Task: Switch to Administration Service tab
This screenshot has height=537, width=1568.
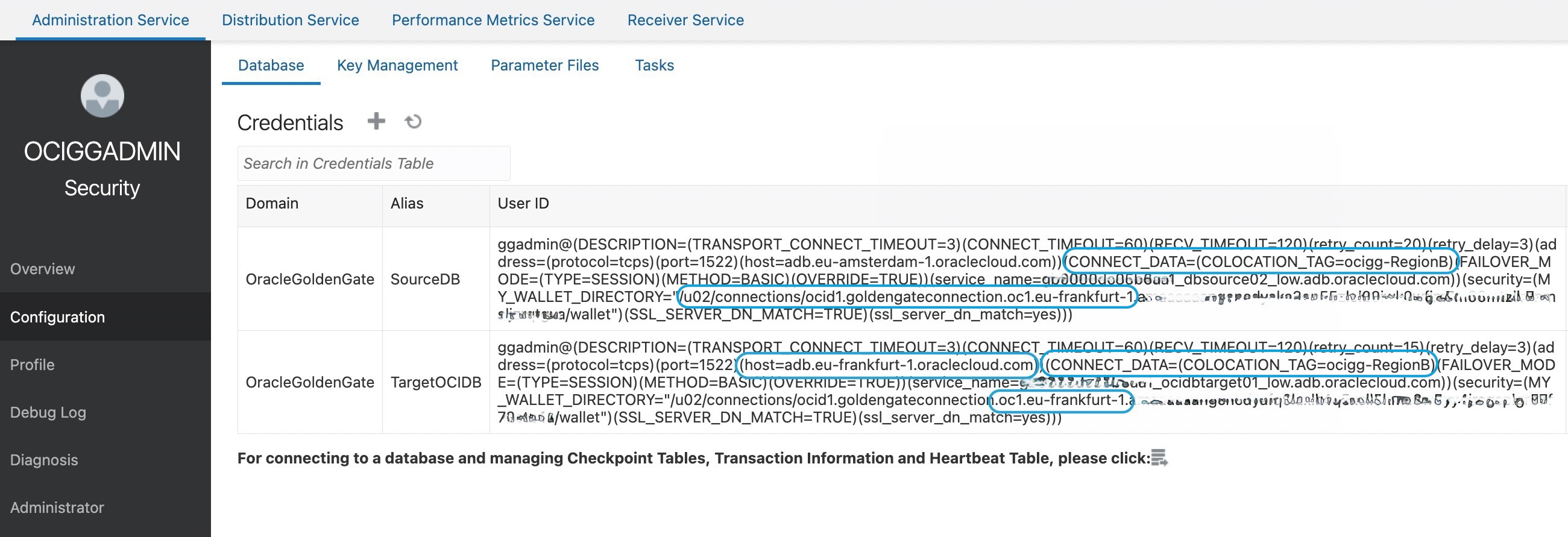Action: pos(110,20)
